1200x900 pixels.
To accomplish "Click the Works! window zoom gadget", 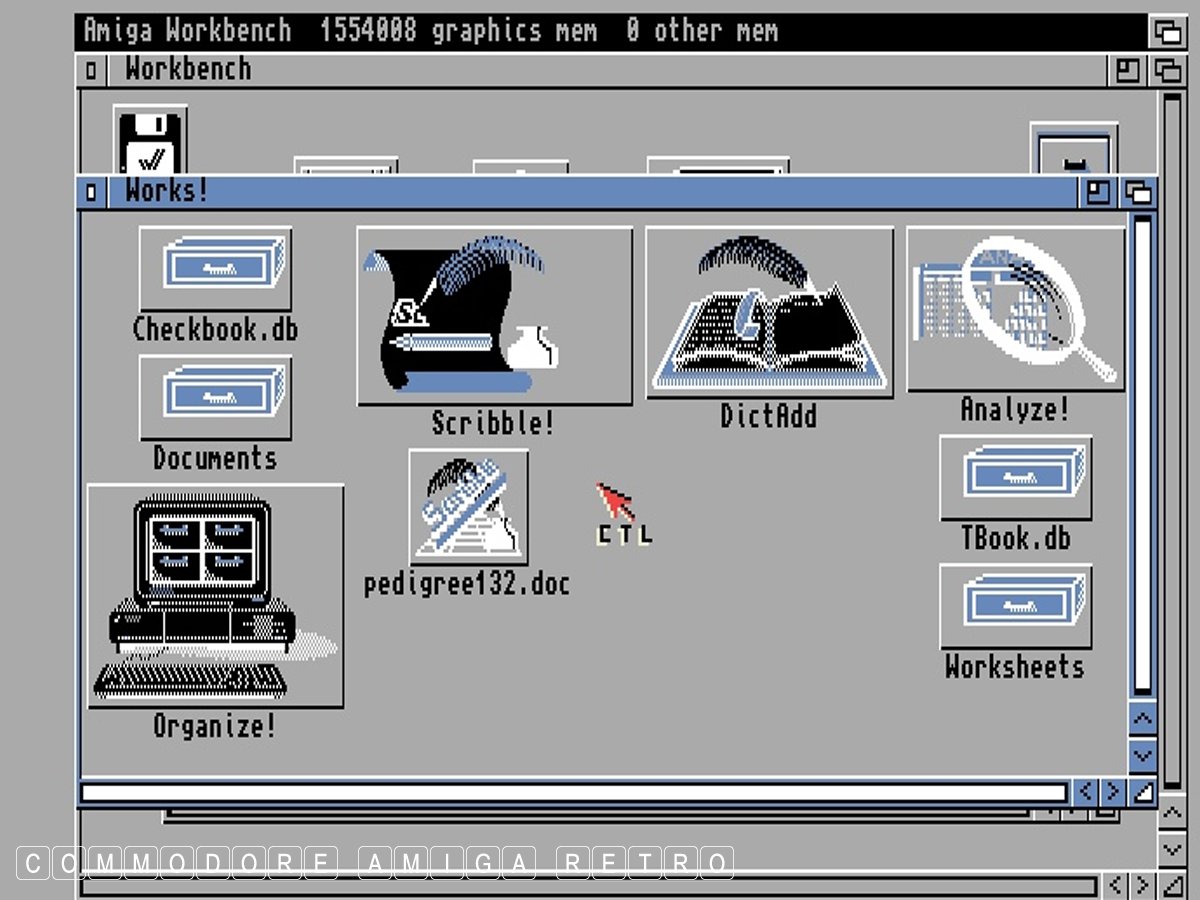I will (x=1098, y=193).
